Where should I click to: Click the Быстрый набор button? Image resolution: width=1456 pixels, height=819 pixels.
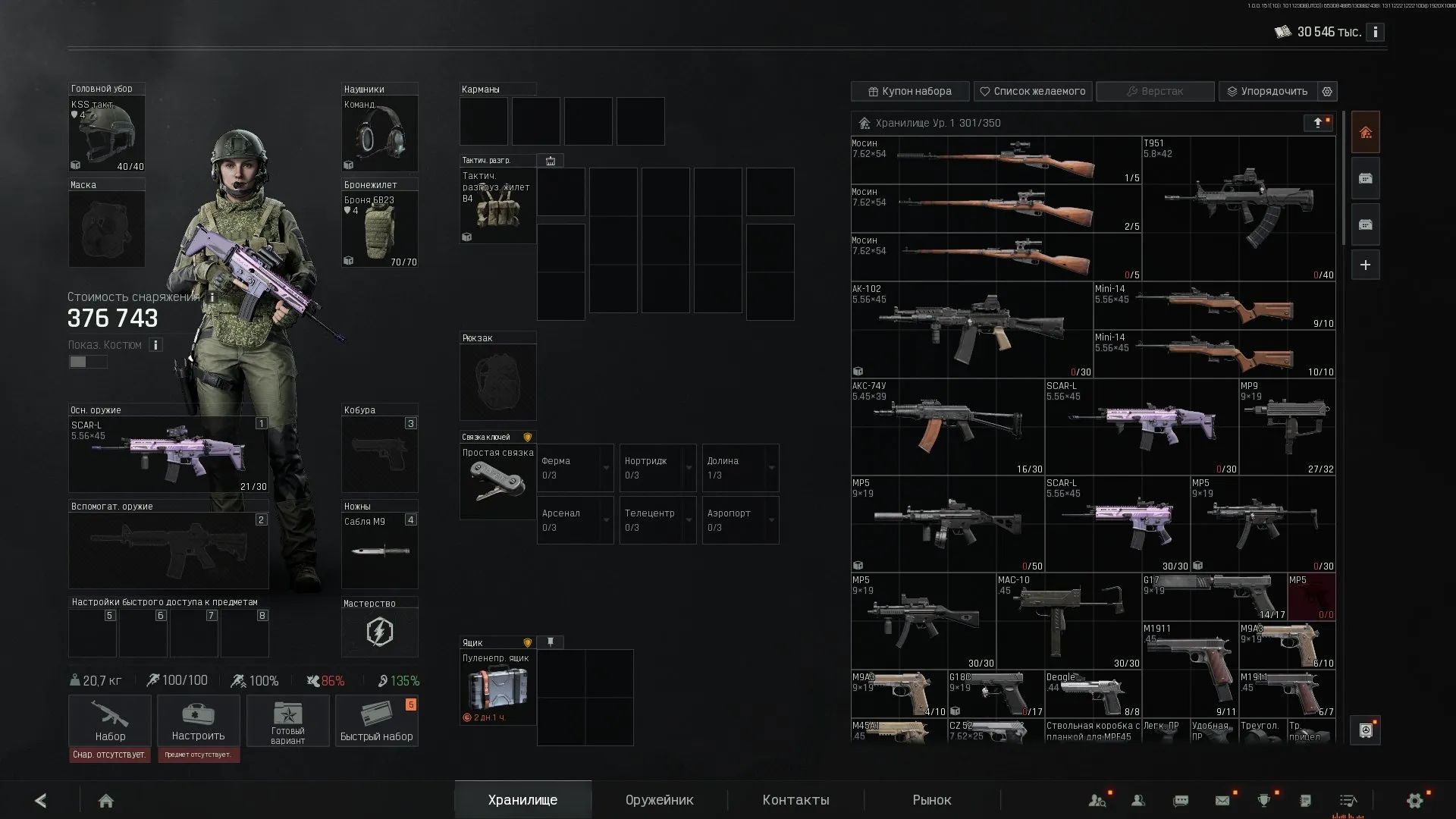pos(377,720)
